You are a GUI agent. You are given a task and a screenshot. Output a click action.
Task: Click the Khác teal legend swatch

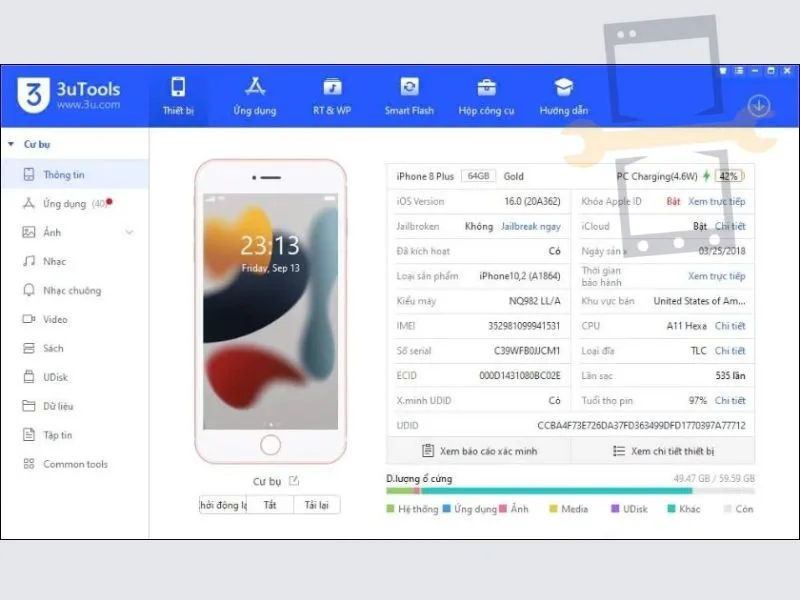[x=671, y=509]
